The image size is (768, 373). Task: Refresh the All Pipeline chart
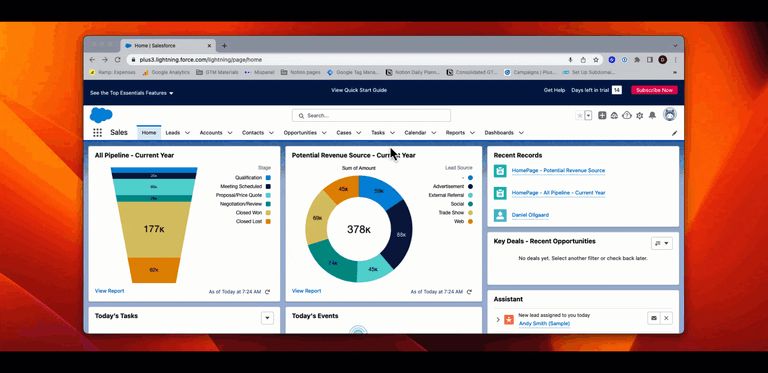(267, 292)
